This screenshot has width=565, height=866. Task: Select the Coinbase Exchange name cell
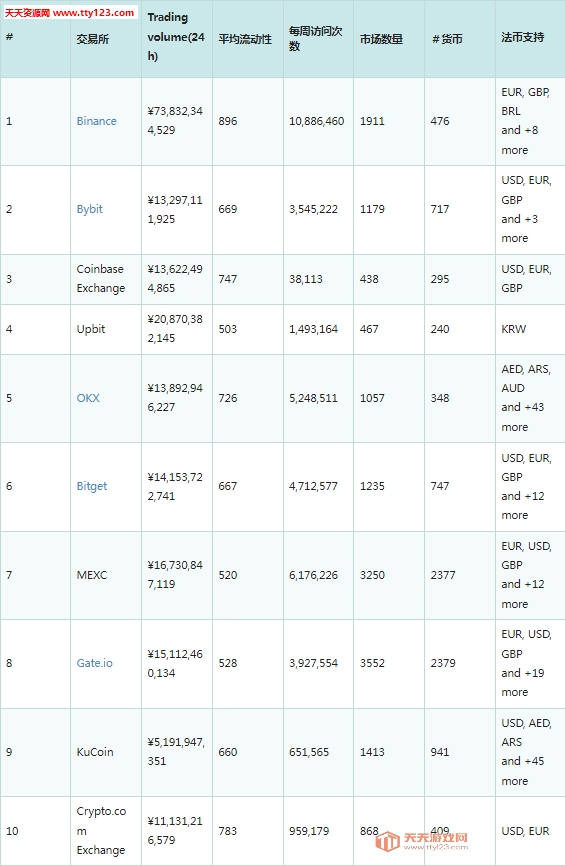pyautogui.click(x=101, y=278)
